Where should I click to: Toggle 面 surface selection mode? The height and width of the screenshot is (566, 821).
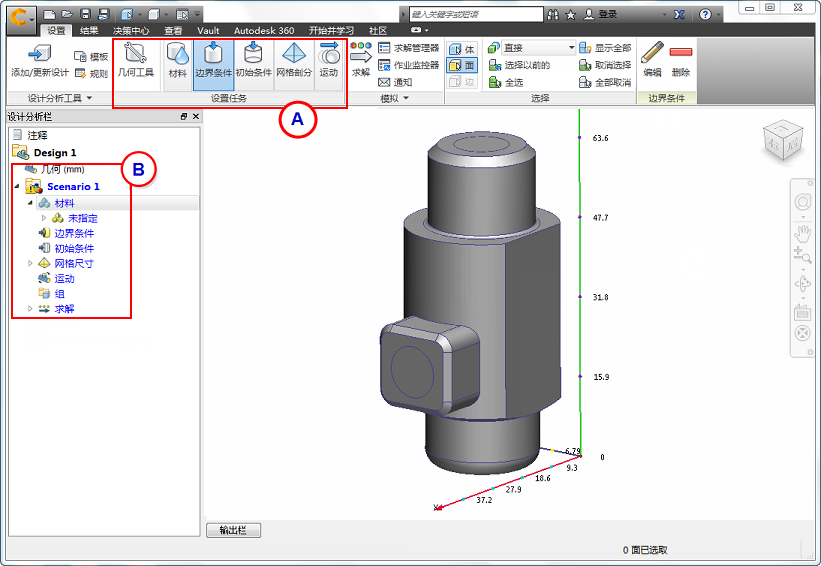462,65
